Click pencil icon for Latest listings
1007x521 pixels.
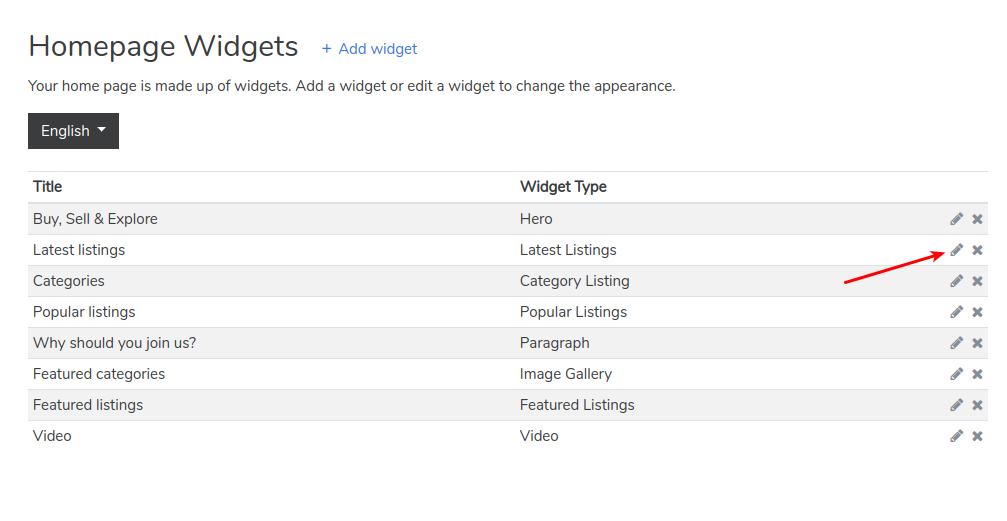pos(957,250)
